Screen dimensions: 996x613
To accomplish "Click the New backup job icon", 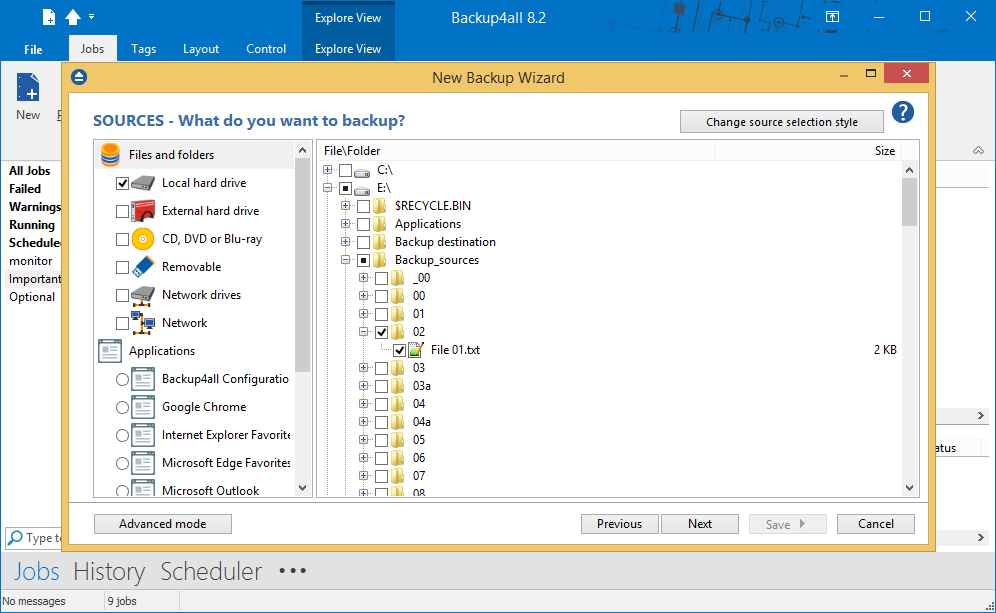I will 28,90.
